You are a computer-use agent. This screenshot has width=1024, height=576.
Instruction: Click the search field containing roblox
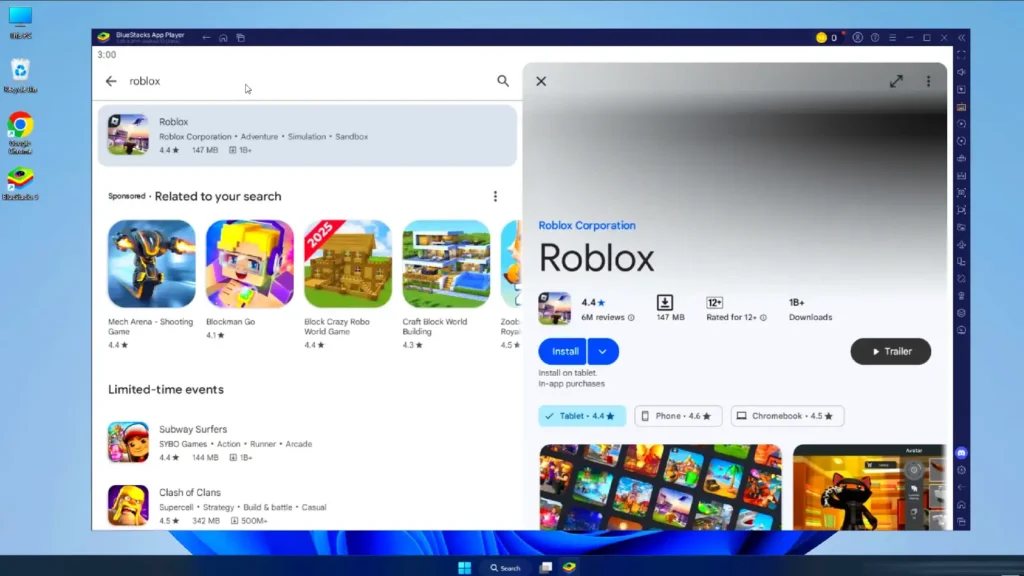click(x=307, y=81)
